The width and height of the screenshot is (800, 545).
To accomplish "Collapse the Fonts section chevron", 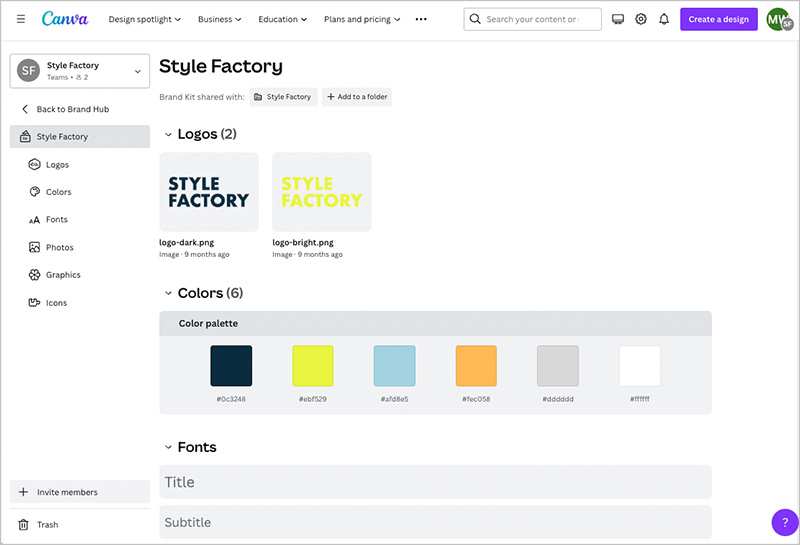I will click(x=168, y=448).
